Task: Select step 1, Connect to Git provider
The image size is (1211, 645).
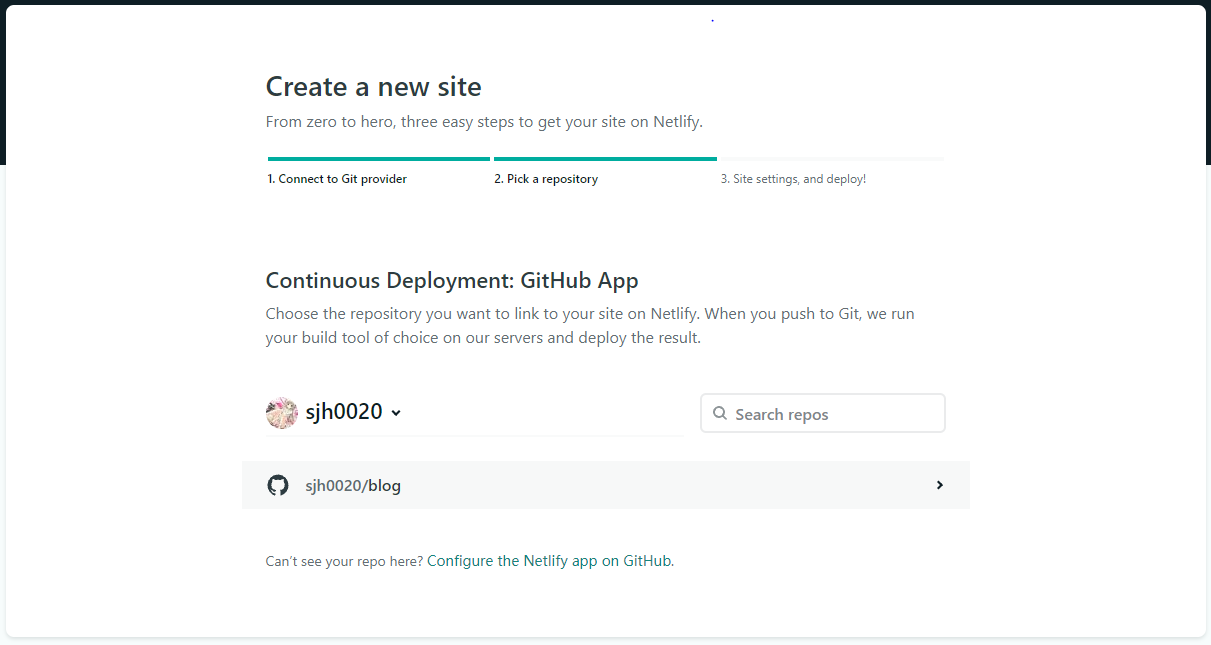Action: (336, 178)
